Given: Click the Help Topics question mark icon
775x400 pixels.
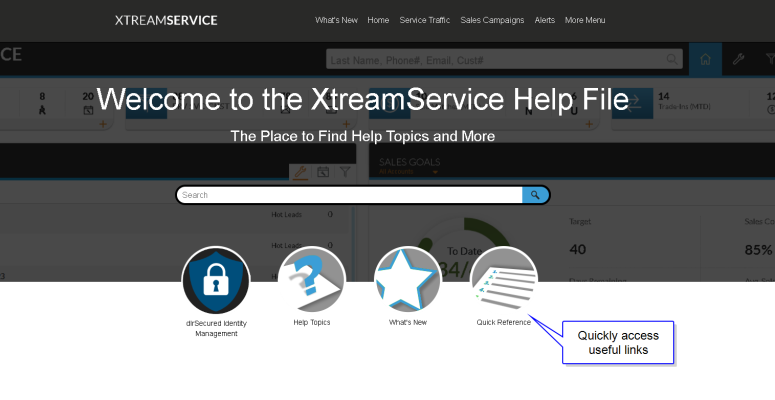Looking at the screenshot, I should point(312,280).
